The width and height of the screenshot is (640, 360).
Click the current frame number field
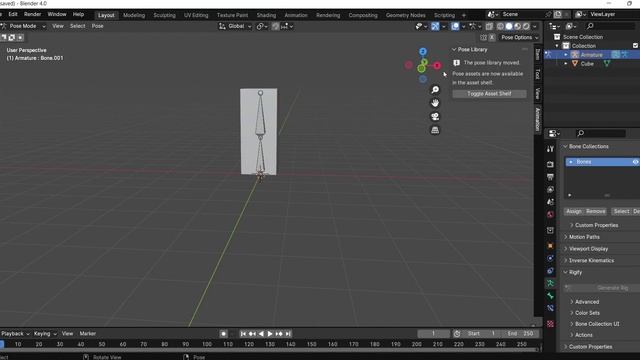coord(433,333)
